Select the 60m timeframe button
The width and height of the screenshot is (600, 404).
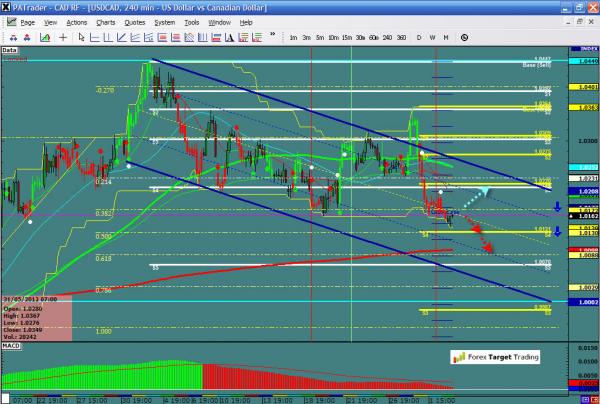click(x=373, y=37)
